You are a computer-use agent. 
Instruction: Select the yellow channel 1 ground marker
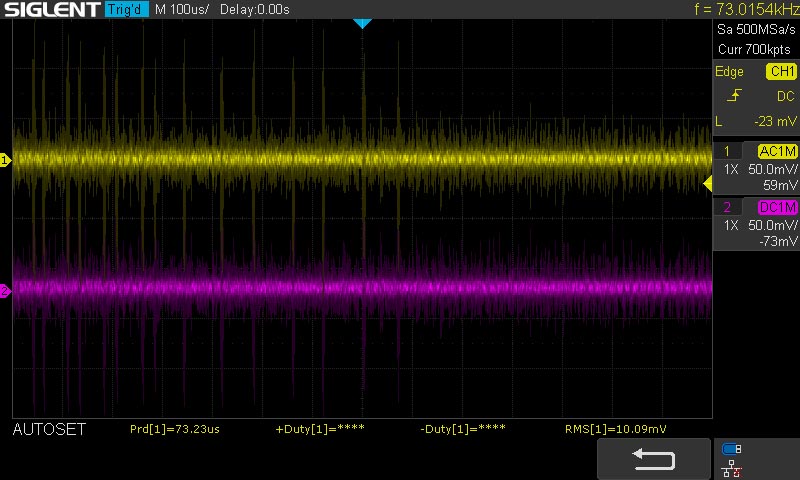5,160
